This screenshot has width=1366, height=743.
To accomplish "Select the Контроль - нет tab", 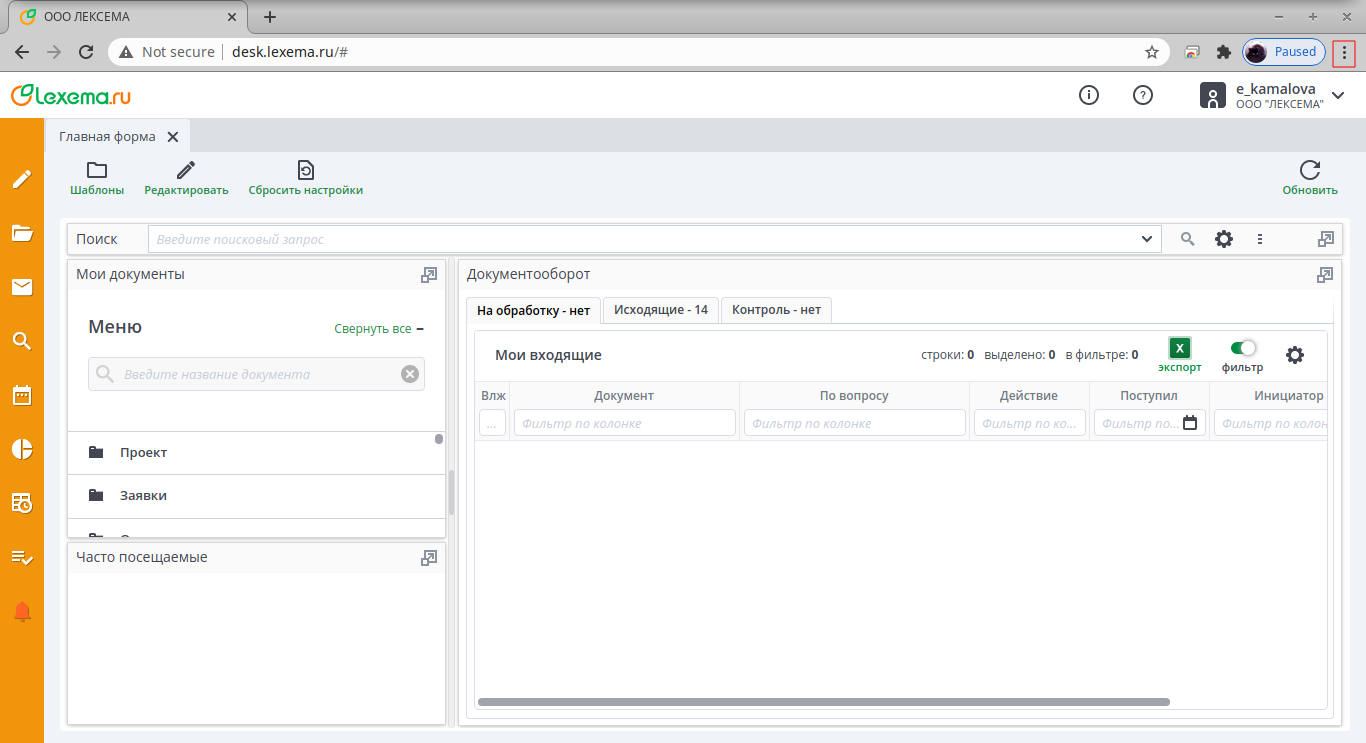I will tap(776, 310).
